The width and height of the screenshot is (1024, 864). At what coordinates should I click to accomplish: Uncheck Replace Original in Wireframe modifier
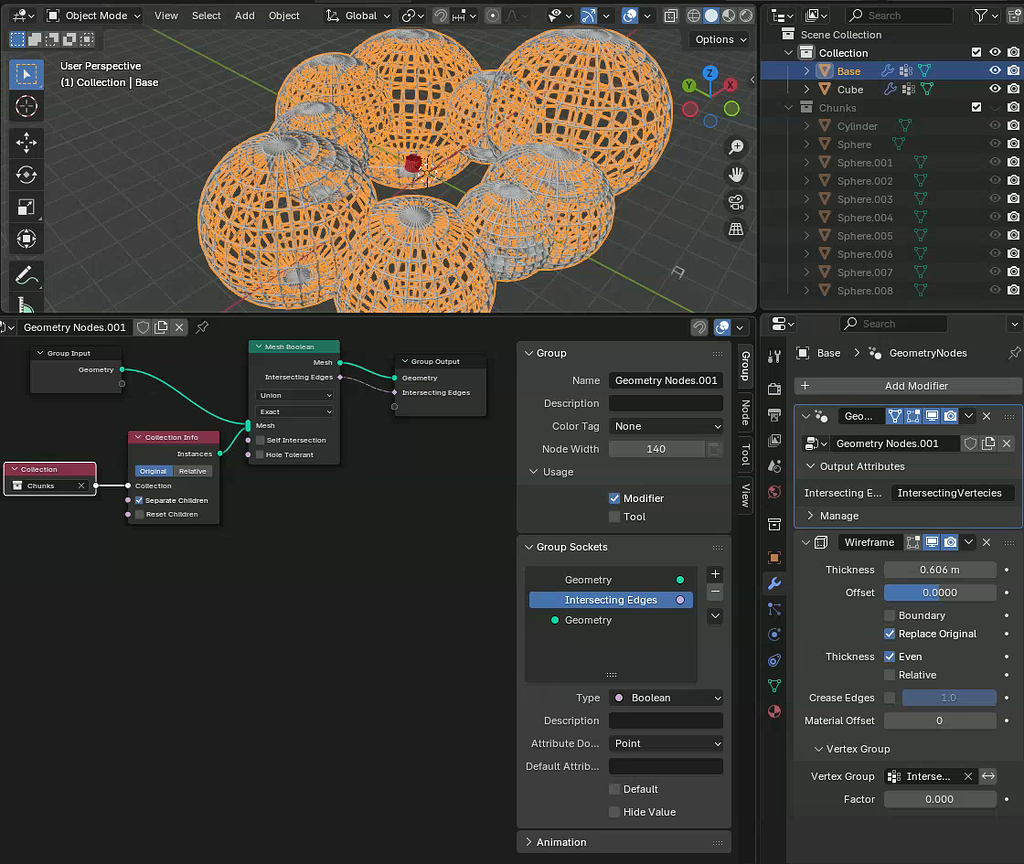pos(889,633)
